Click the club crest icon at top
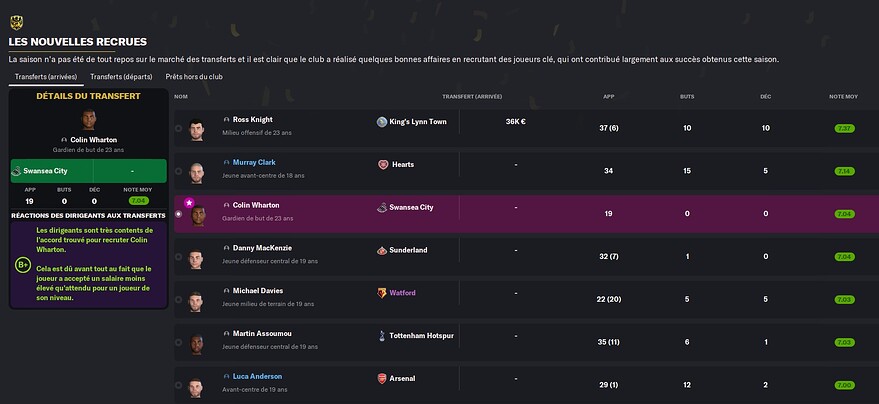 tap(16, 23)
